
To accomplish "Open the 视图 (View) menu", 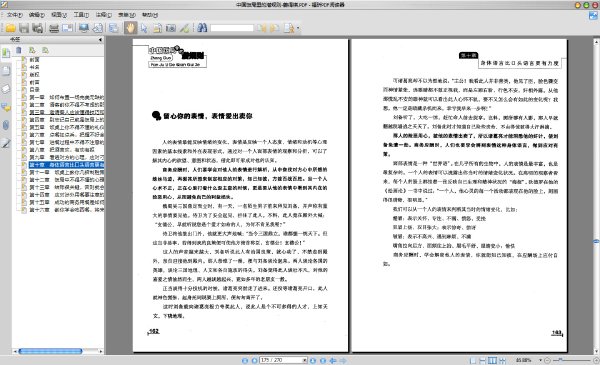I will coord(59,15).
